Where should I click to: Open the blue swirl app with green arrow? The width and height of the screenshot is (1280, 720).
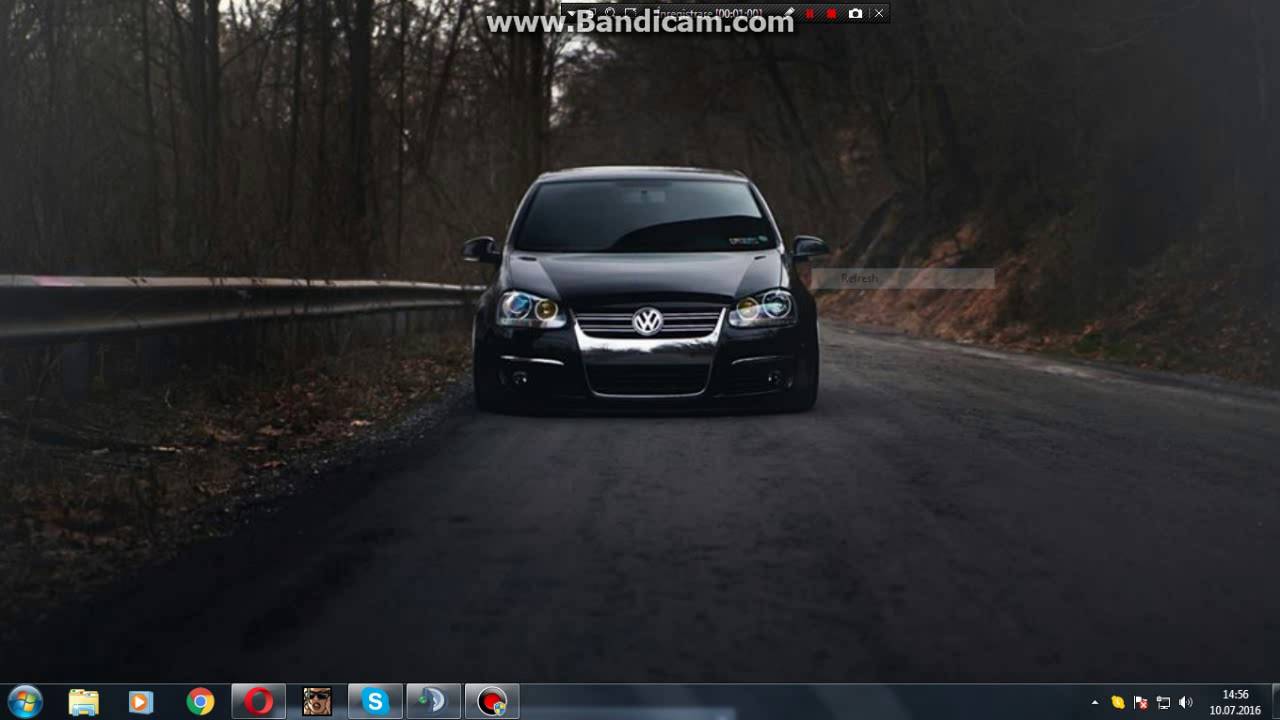(x=434, y=702)
